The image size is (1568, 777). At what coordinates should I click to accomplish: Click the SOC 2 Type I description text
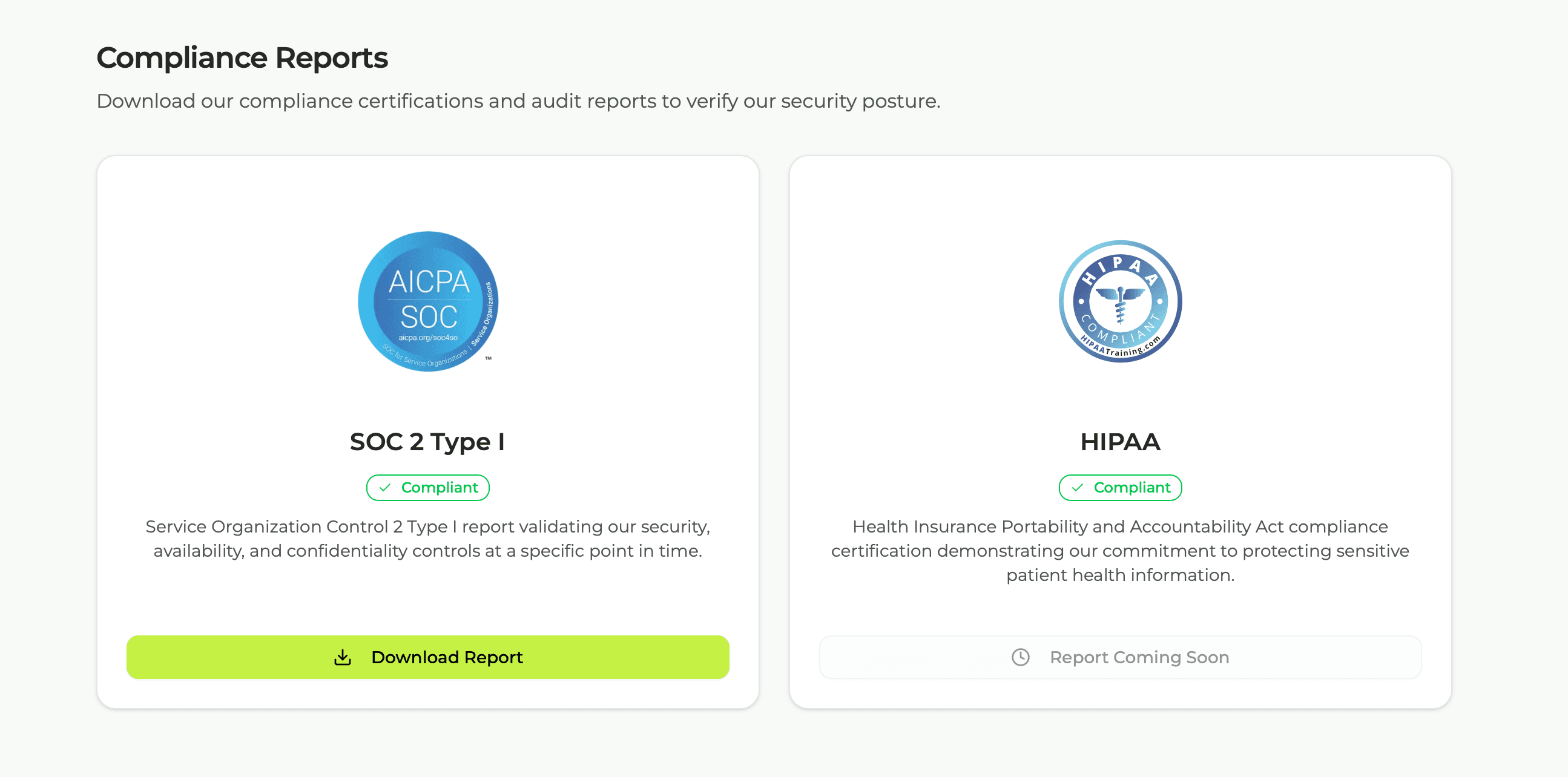427,539
